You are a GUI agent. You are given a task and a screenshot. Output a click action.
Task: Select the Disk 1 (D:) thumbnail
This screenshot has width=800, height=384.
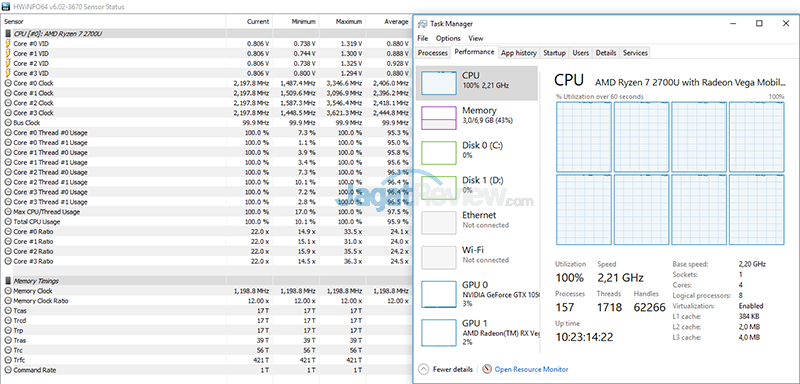click(x=439, y=188)
